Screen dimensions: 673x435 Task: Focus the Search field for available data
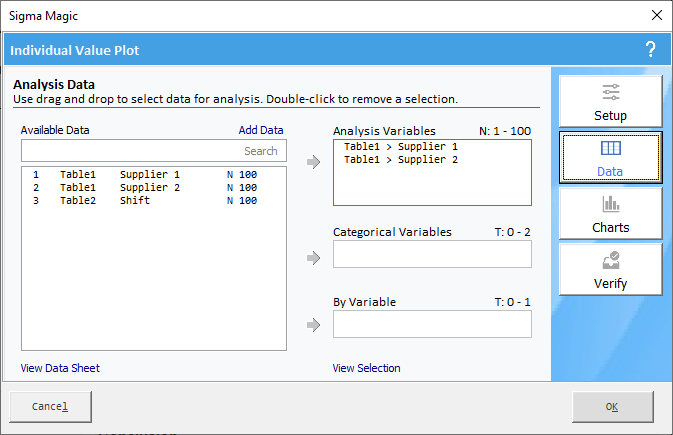[x=154, y=151]
